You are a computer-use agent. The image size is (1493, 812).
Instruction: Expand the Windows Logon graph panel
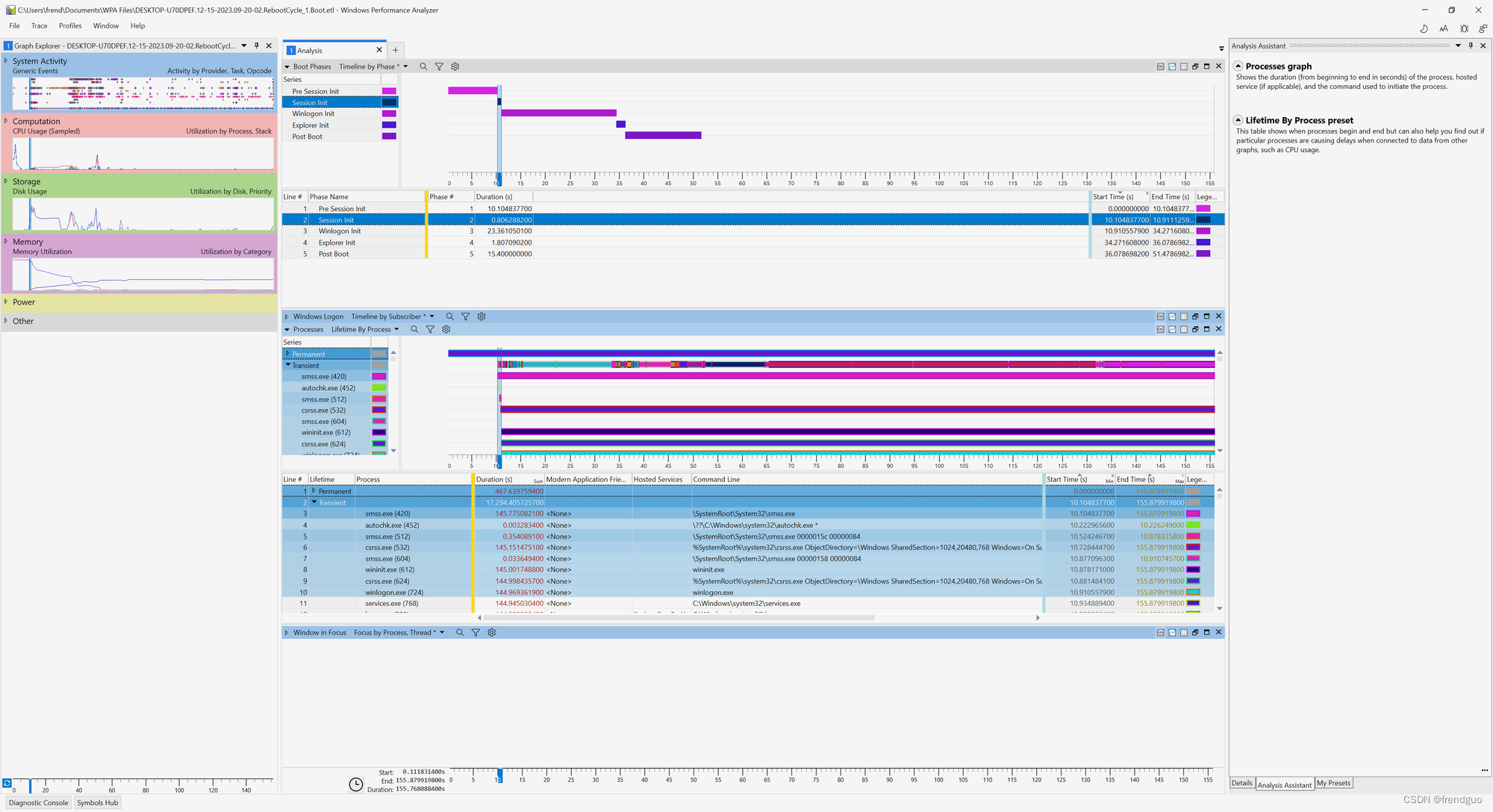click(x=287, y=316)
